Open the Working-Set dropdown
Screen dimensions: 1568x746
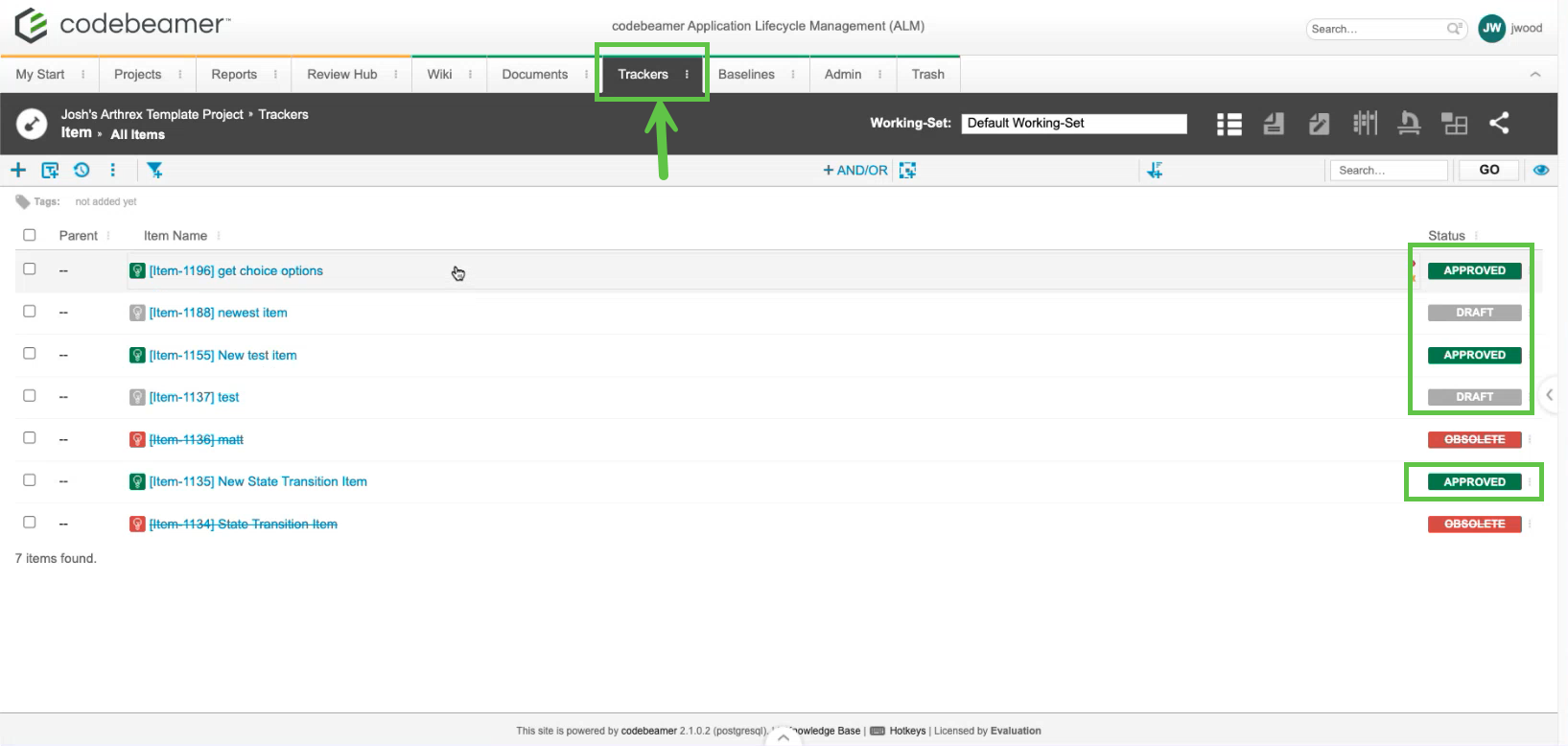[x=1073, y=123]
